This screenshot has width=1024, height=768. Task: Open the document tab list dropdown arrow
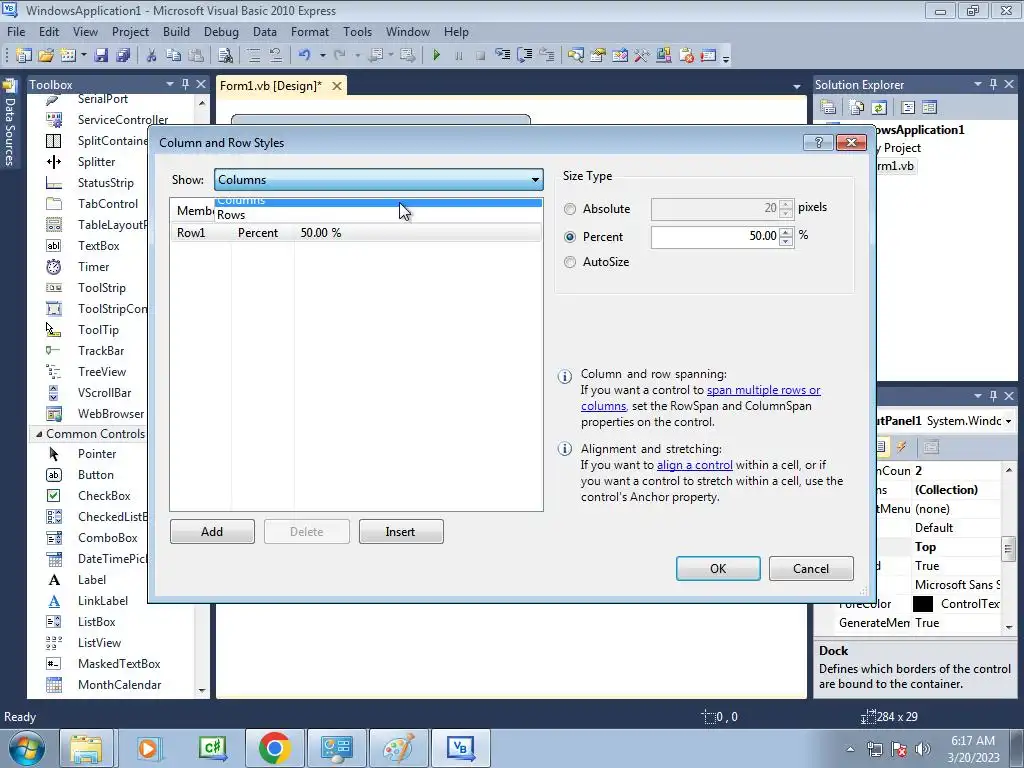(x=797, y=86)
